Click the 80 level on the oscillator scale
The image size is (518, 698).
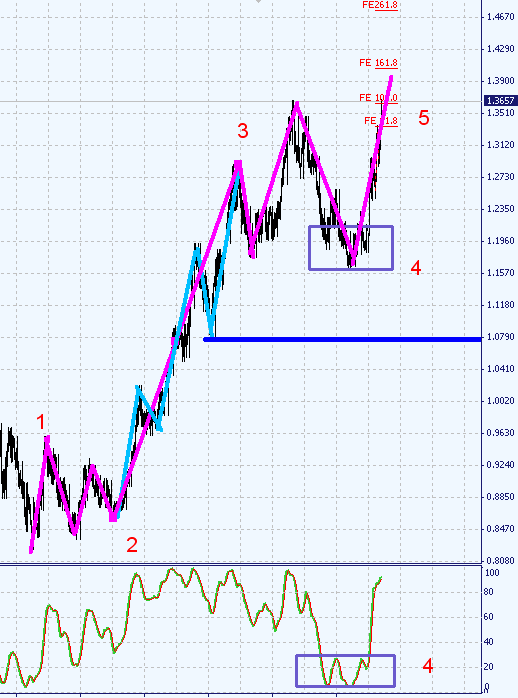click(489, 592)
